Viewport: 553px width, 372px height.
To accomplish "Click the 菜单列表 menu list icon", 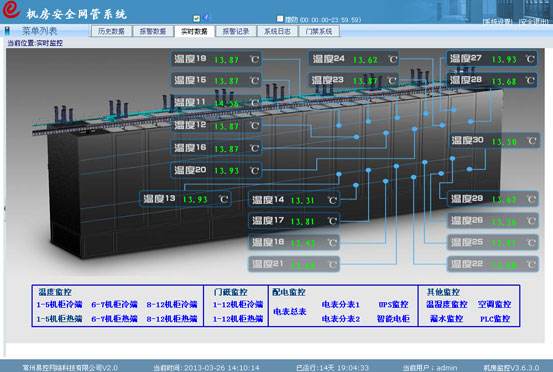I will click(x=7, y=31).
